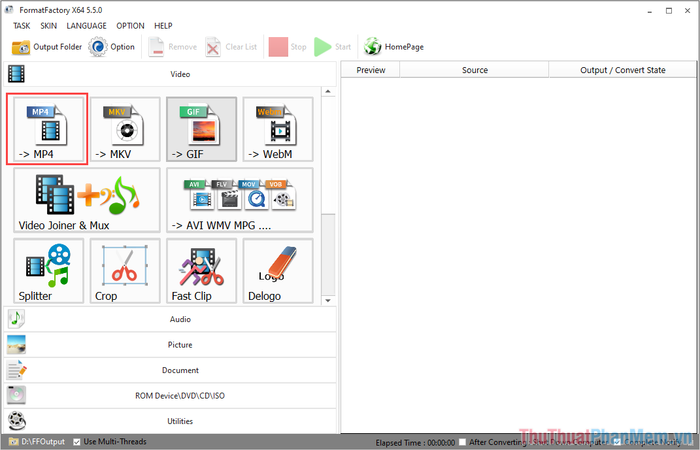The image size is (700, 450).
Task: Open the TASK menu
Action: 21,26
